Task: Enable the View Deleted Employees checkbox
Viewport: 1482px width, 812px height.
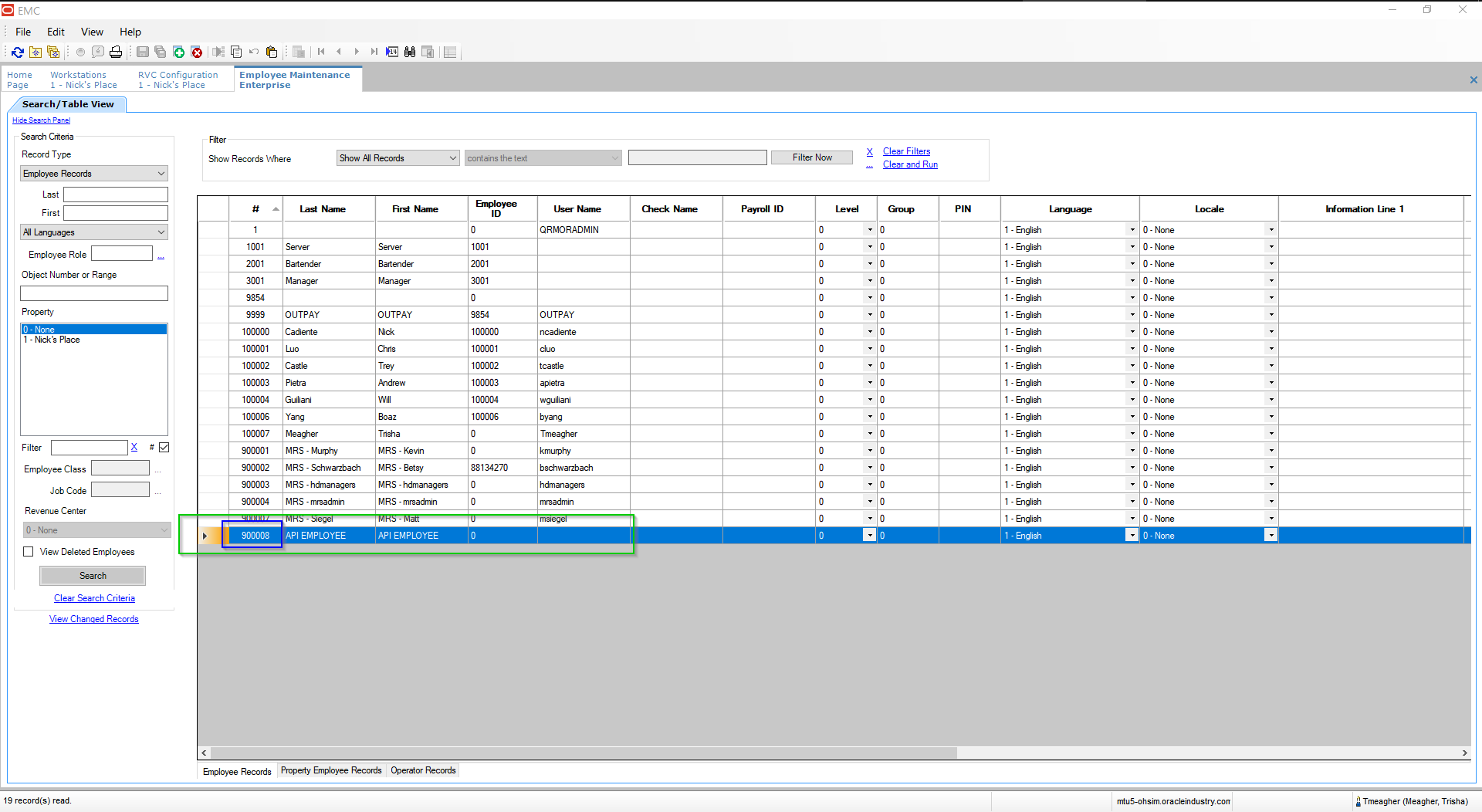Action: point(29,551)
